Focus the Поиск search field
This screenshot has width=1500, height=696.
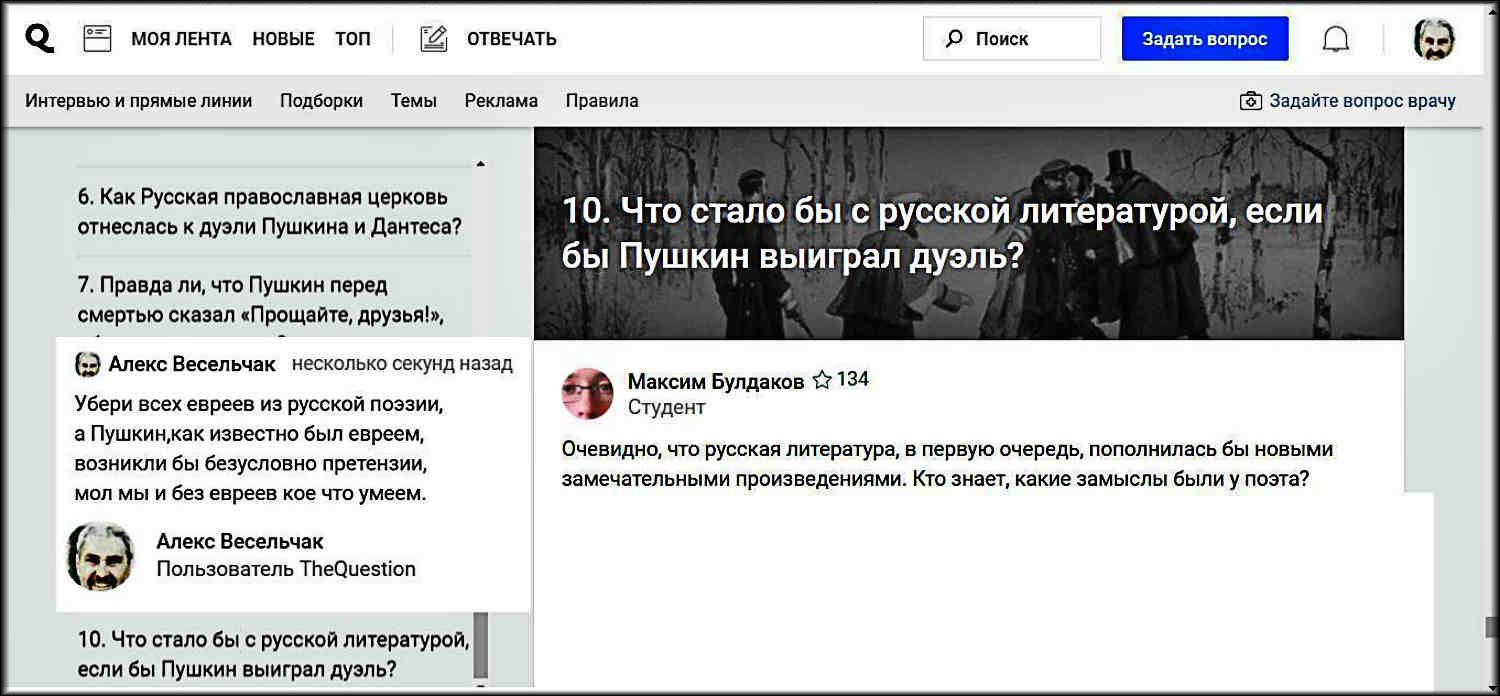(1012, 39)
